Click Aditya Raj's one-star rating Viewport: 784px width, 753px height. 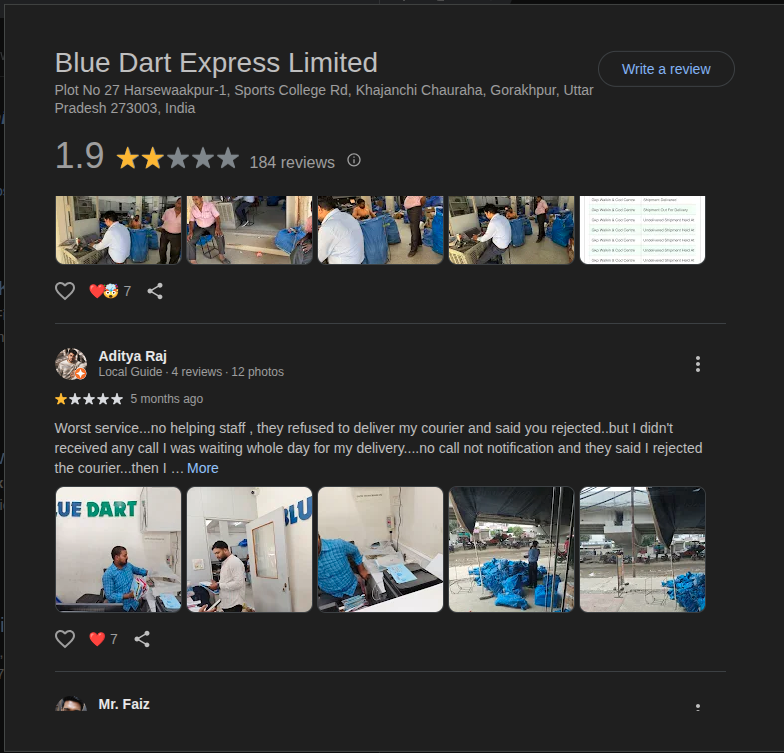(x=89, y=399)
